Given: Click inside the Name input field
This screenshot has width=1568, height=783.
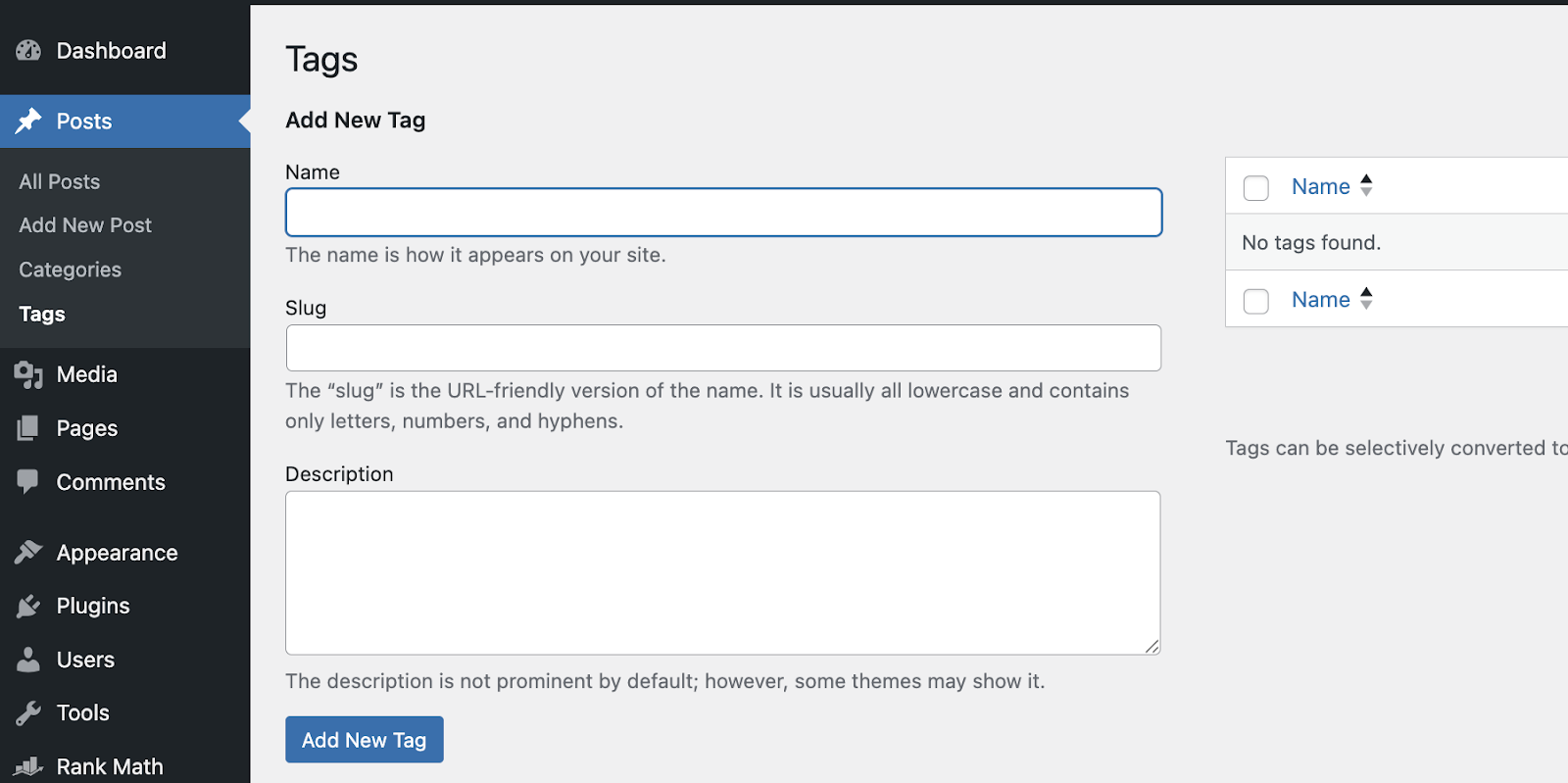Looking at the screenshot, I should pos(722,212).
